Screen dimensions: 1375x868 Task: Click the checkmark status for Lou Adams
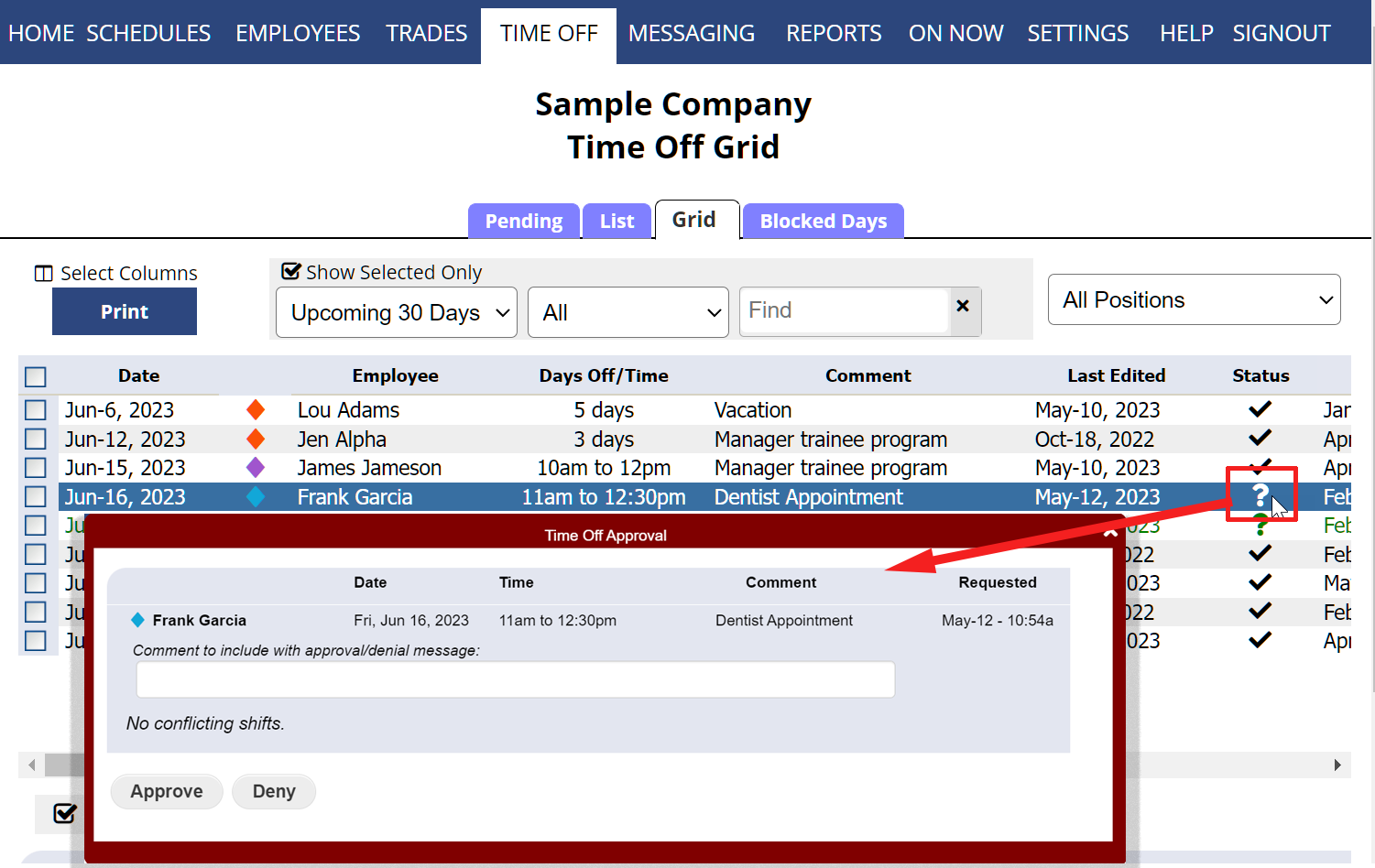click(x=1260, y=409)
